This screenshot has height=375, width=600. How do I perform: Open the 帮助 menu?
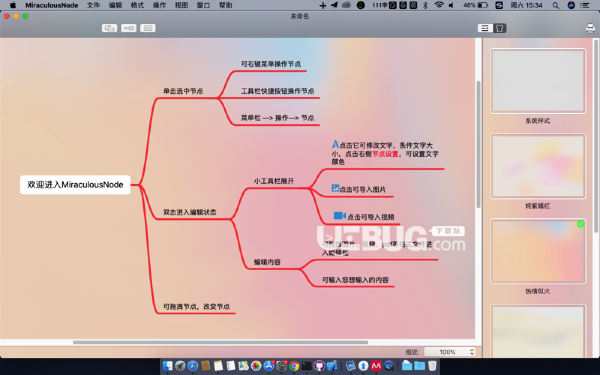pos(225,5)
